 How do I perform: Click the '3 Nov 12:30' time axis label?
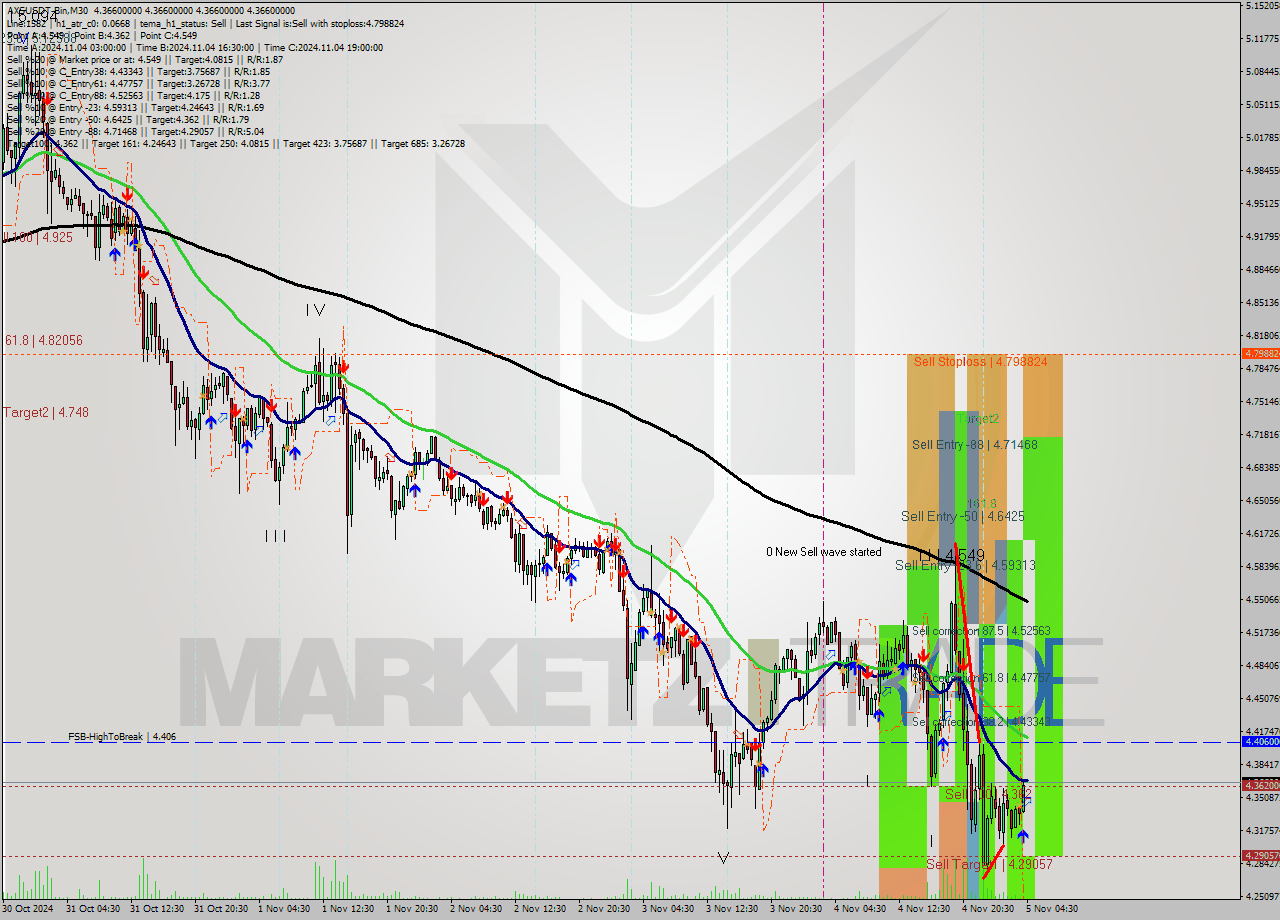pos(731,909)
